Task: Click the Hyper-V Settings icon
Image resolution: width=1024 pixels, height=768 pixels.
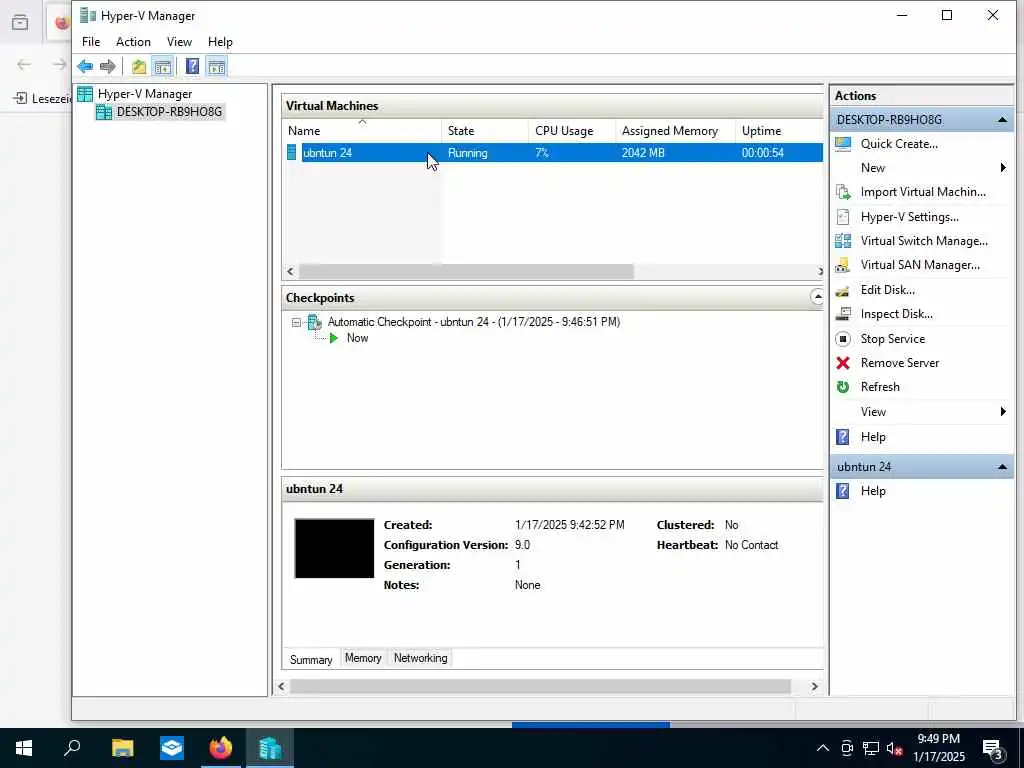Action: coord(843,217)
